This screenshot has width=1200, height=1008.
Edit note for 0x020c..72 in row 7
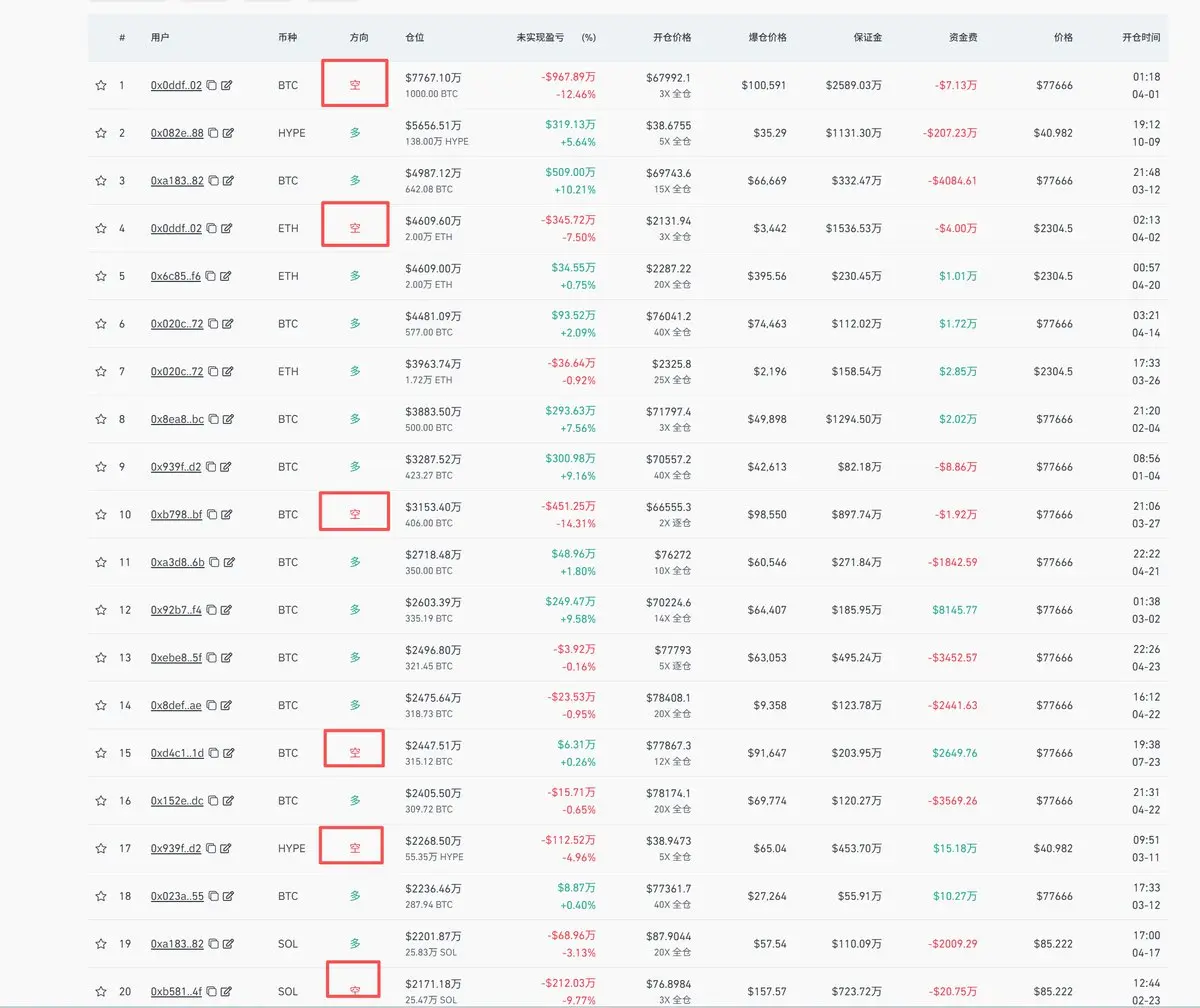(227, 371)
